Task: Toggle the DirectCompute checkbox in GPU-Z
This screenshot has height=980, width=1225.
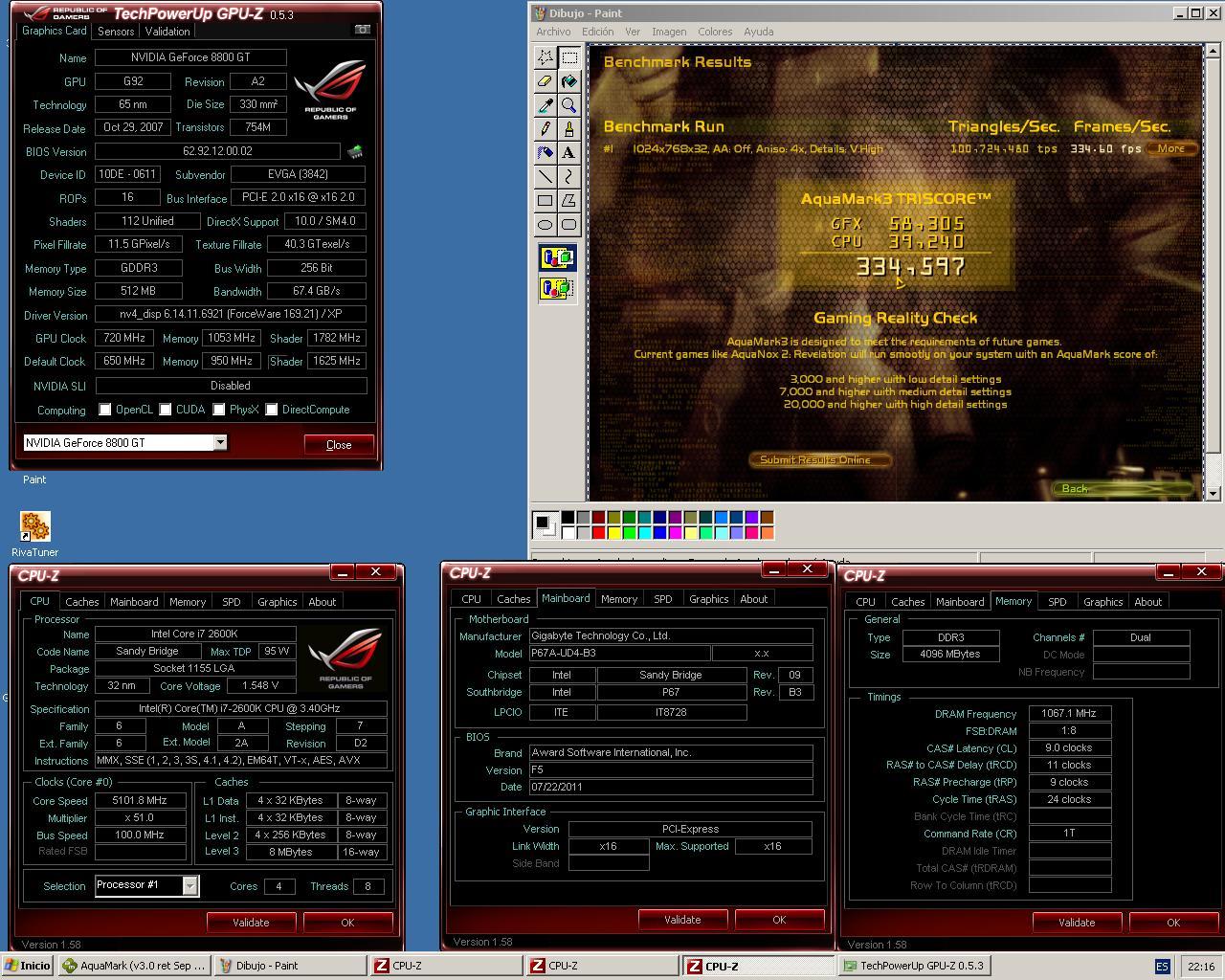Action: (272, 410)
